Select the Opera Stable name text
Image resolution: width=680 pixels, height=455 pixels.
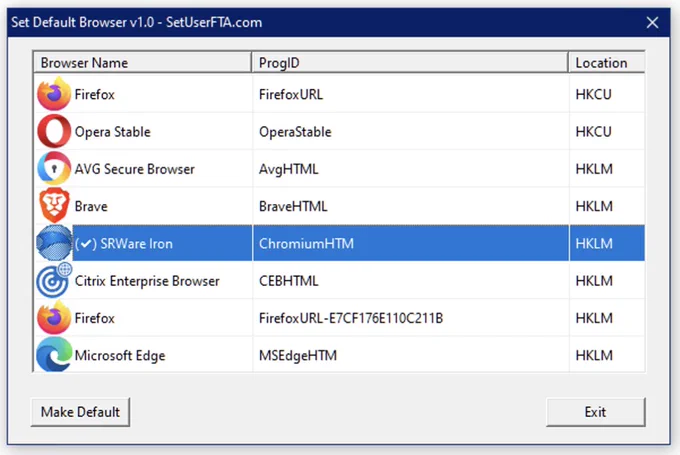[x=112, y=132]
